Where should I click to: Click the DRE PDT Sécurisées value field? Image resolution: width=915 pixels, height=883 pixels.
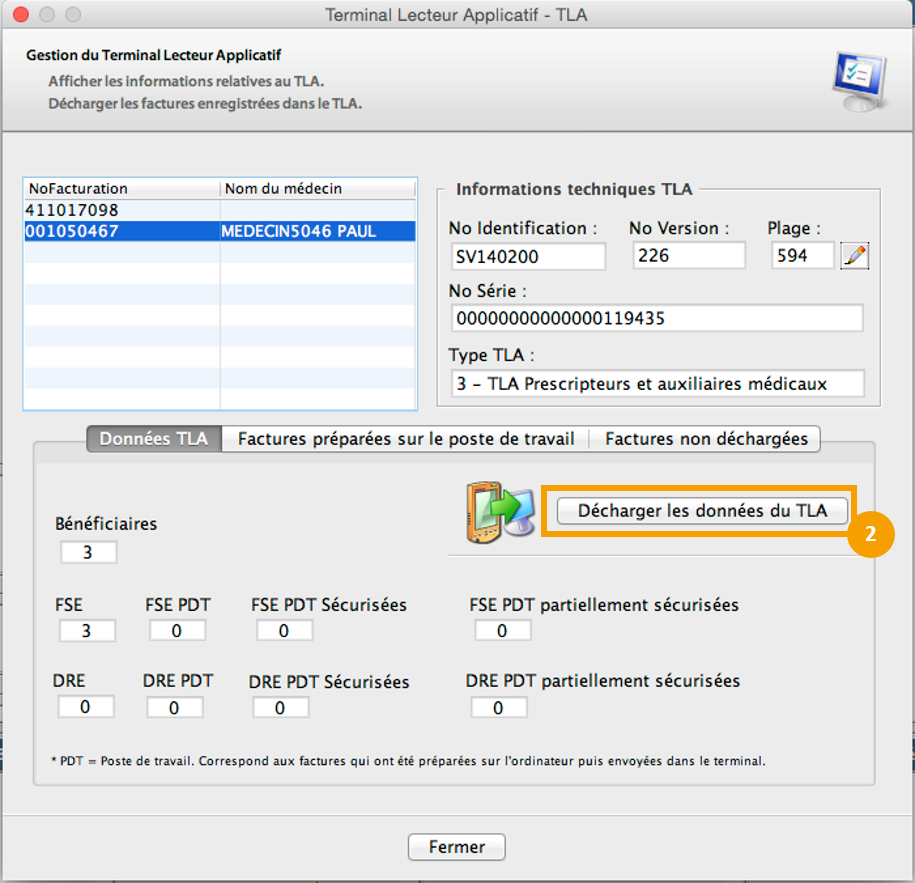(x=281, y=708)
